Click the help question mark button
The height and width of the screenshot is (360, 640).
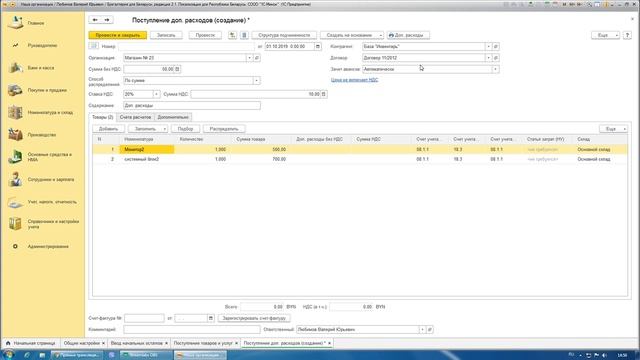point(627,35)
